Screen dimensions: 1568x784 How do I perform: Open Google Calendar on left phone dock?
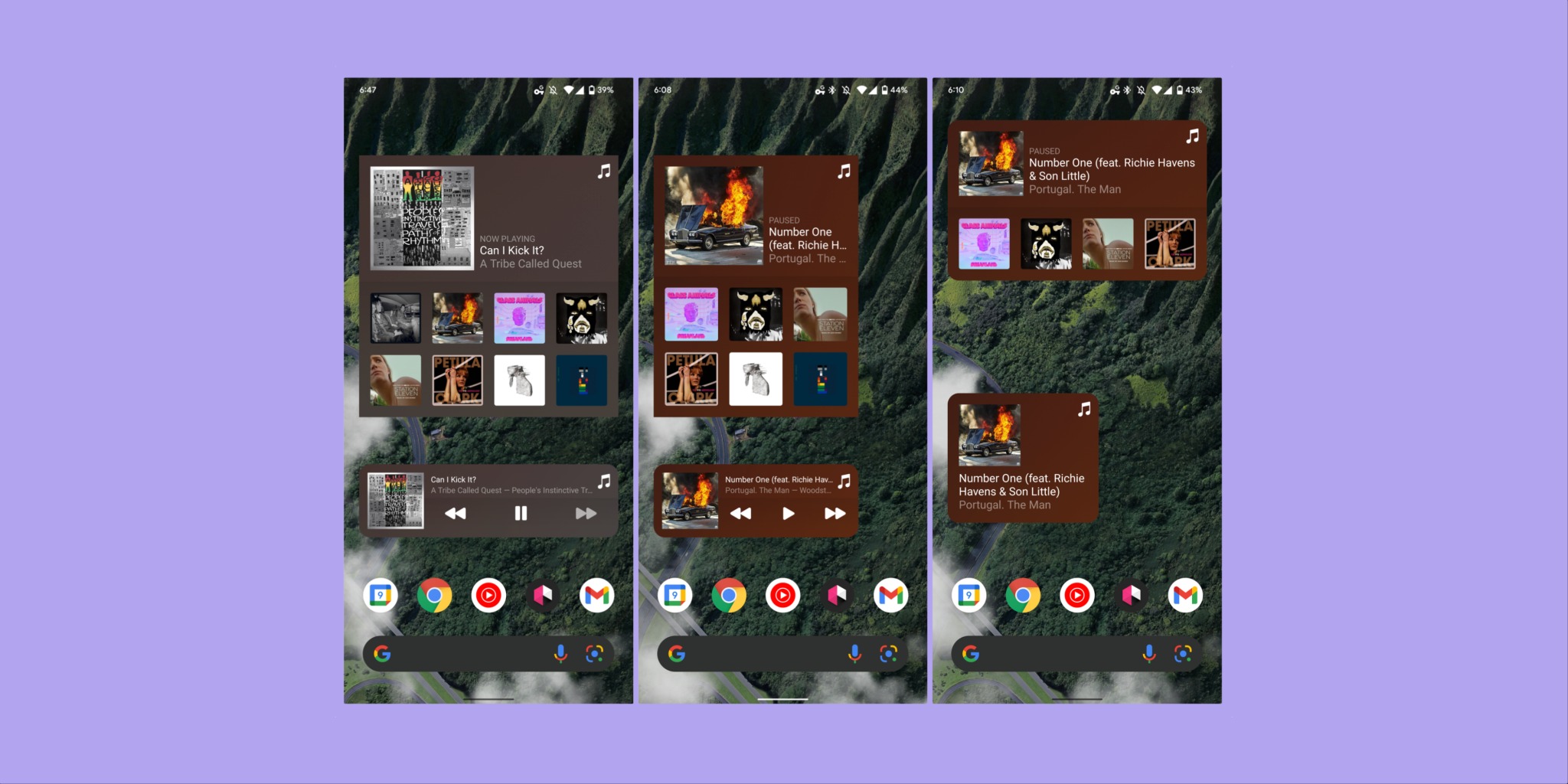[381, 596]
